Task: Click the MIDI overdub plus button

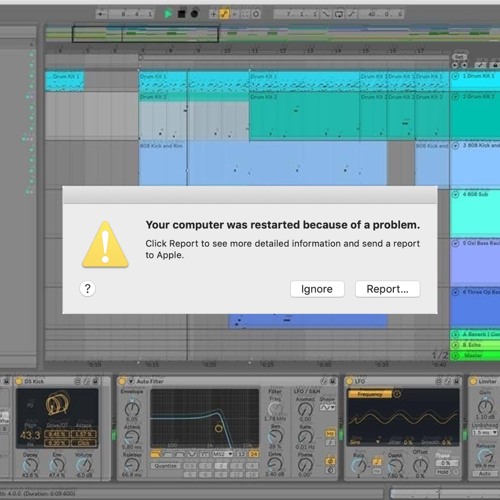Action: point(213,14)
